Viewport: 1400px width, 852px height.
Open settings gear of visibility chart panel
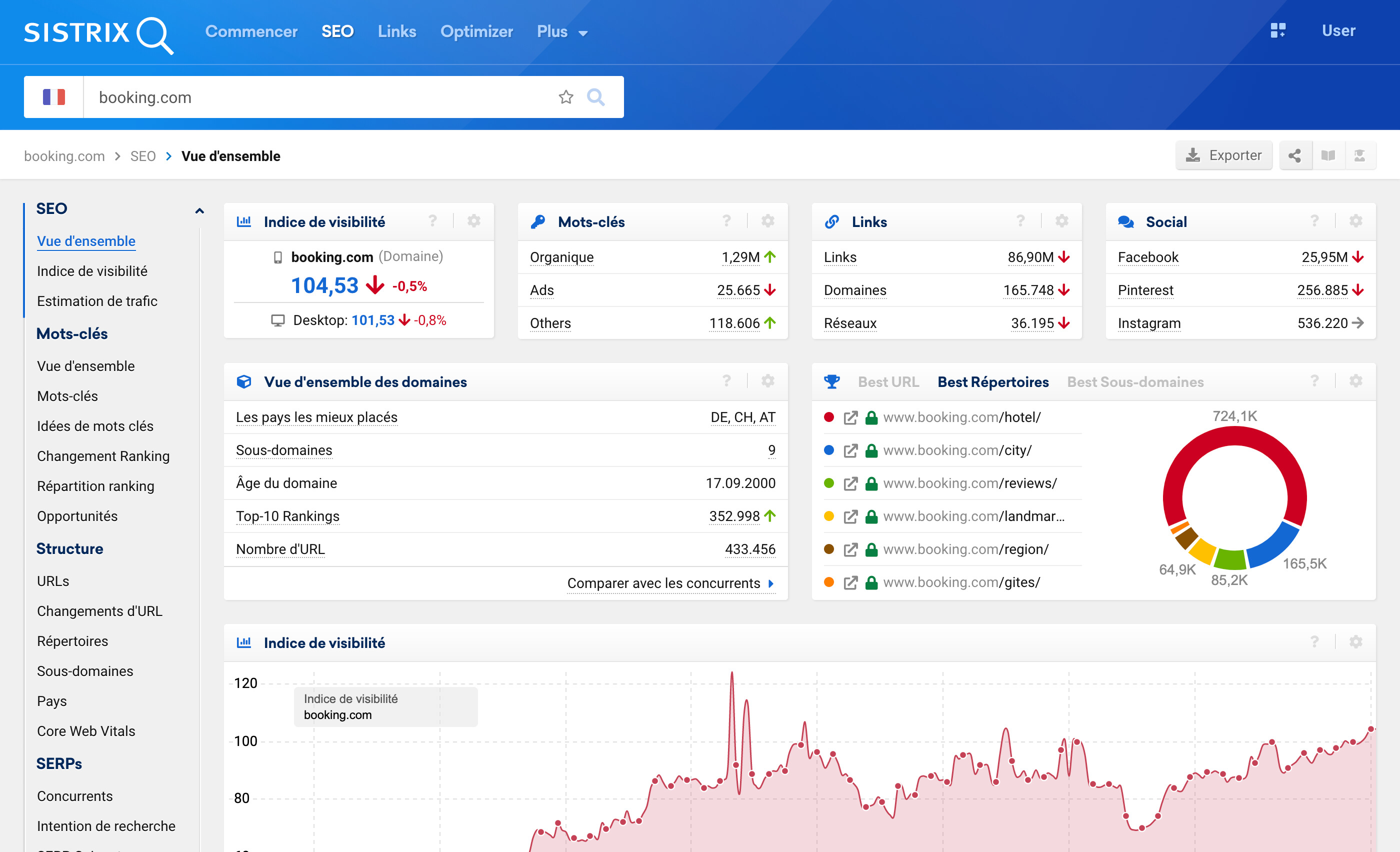(x=1355, y=642)
